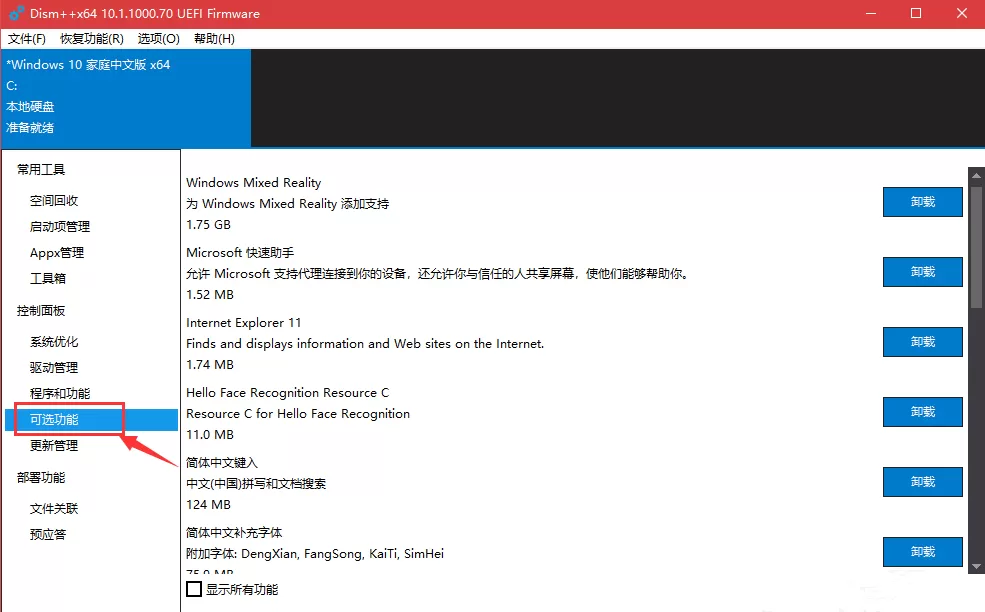Select the Microsoft 快速助手 feature title
The width and height of the screenshot is (985, 612).
coord(240,253)
